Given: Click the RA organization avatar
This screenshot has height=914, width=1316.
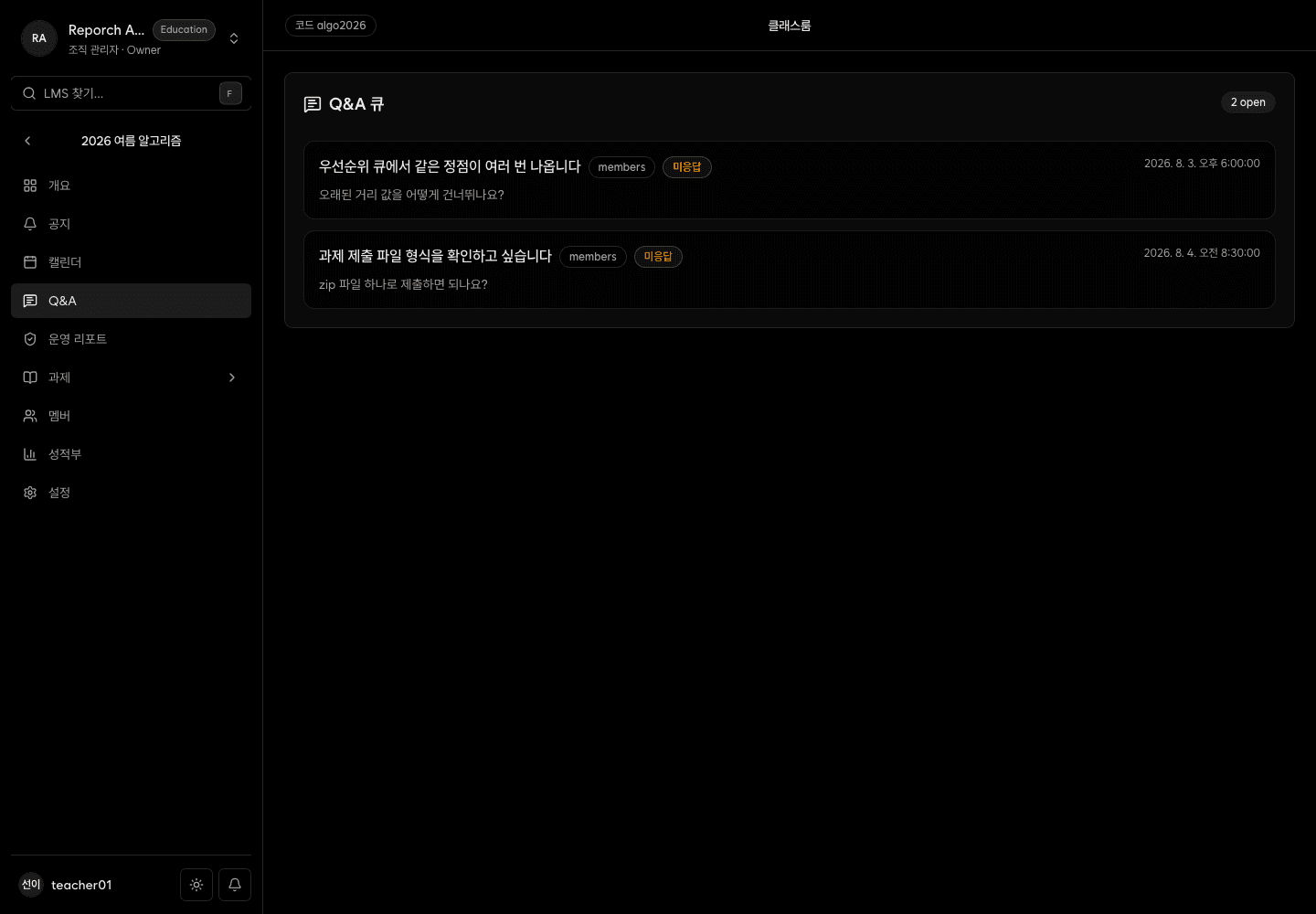Looking at the screenshot, I should pyautogui.click(x=39, y=38).
